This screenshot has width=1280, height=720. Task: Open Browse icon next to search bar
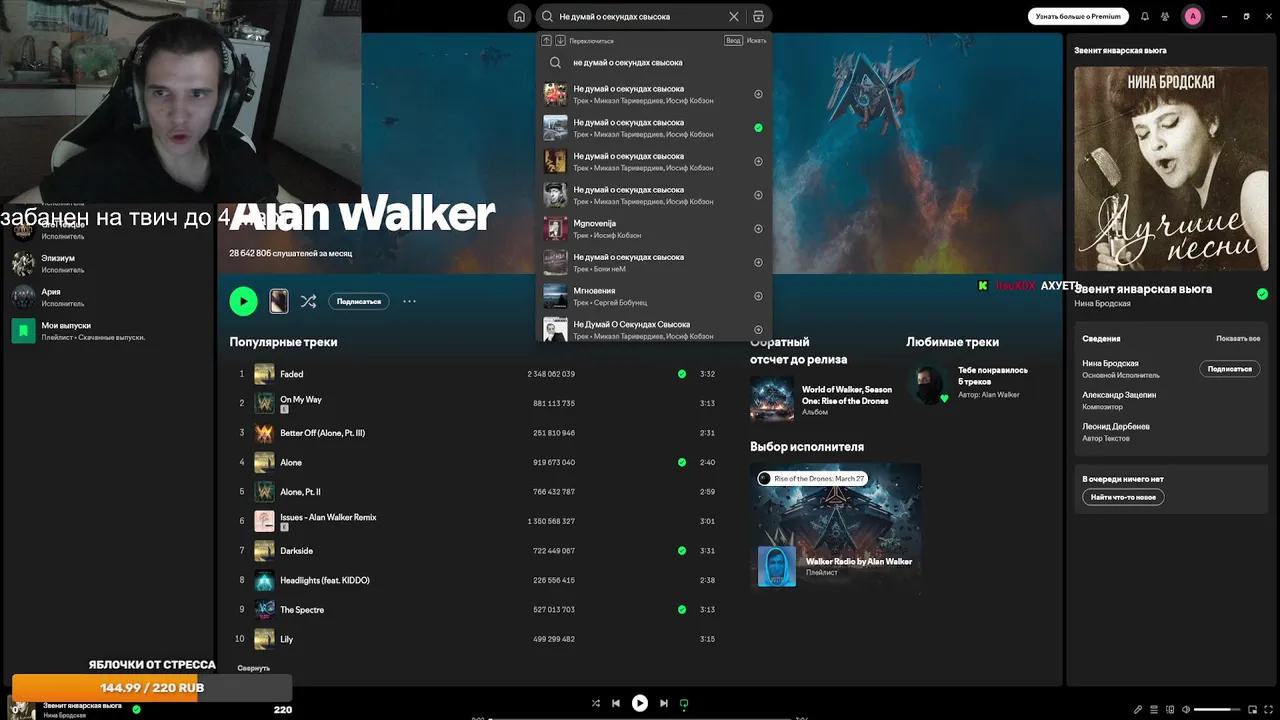coord(758,16)
